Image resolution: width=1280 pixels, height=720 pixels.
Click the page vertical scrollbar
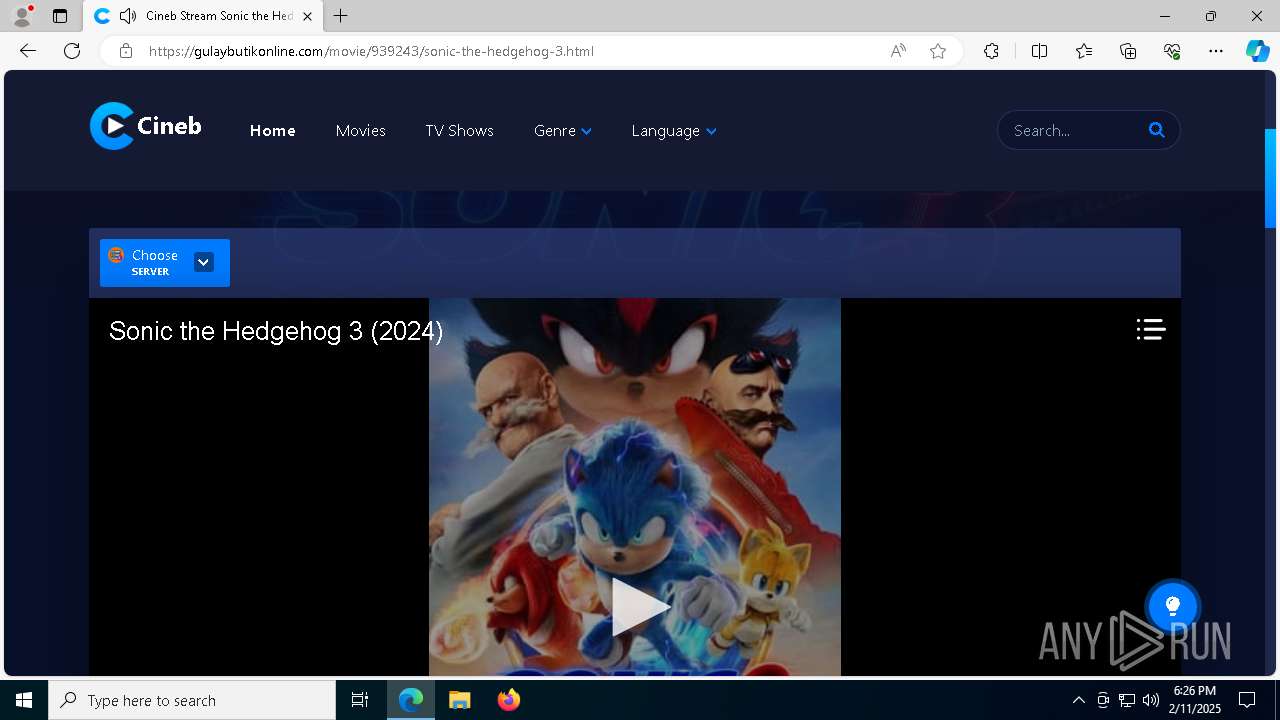pyautogui.click(x=1271, y=178)
